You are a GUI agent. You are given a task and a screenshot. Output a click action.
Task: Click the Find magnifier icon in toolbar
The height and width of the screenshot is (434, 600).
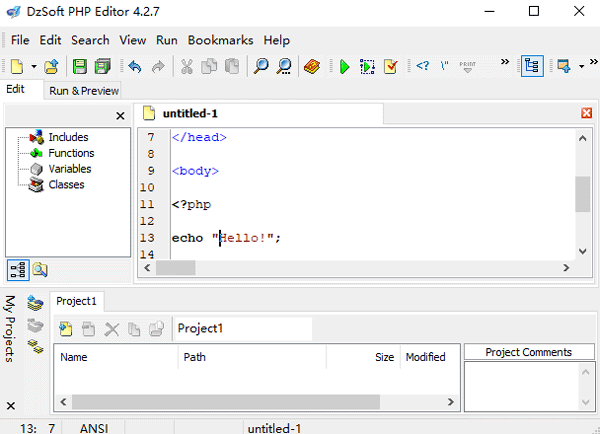coord(261,67)
